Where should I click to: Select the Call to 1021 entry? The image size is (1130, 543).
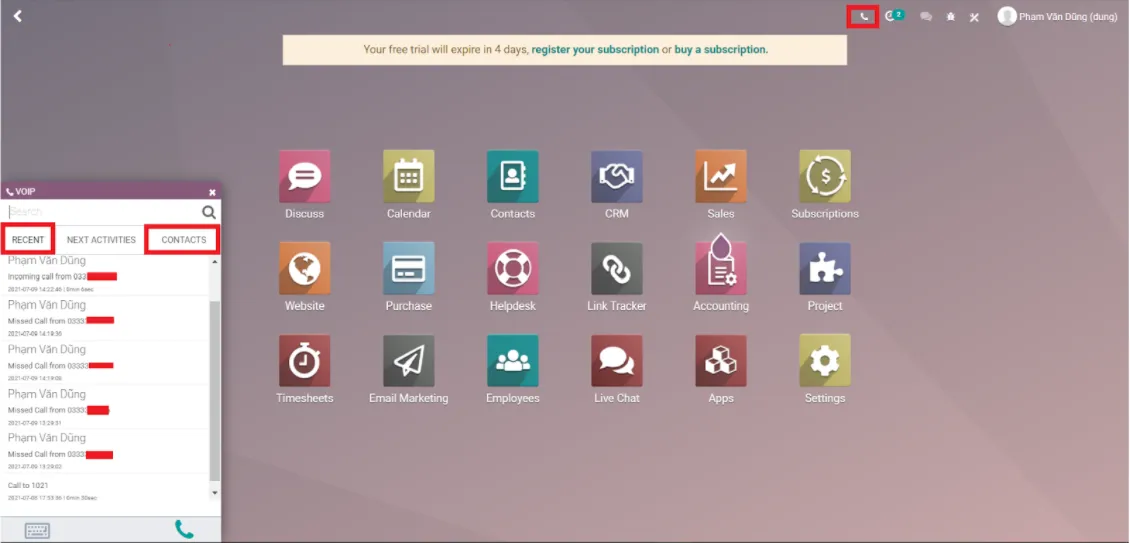click(x=105, y=490)
